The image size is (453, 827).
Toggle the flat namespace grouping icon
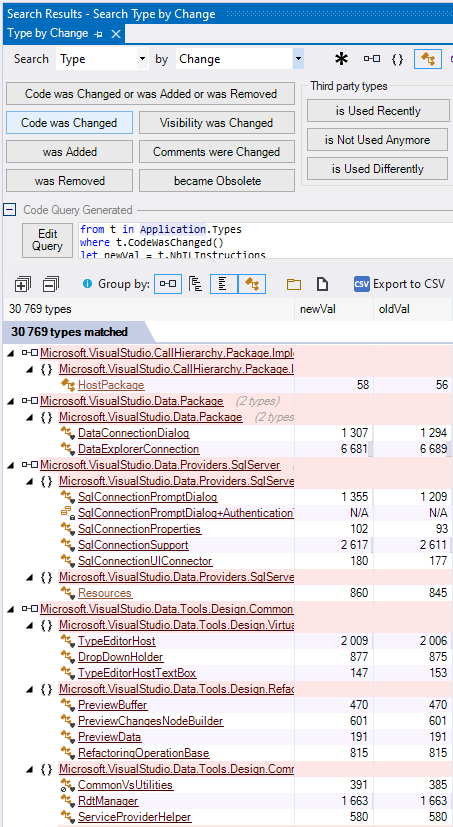pos(224,284)
